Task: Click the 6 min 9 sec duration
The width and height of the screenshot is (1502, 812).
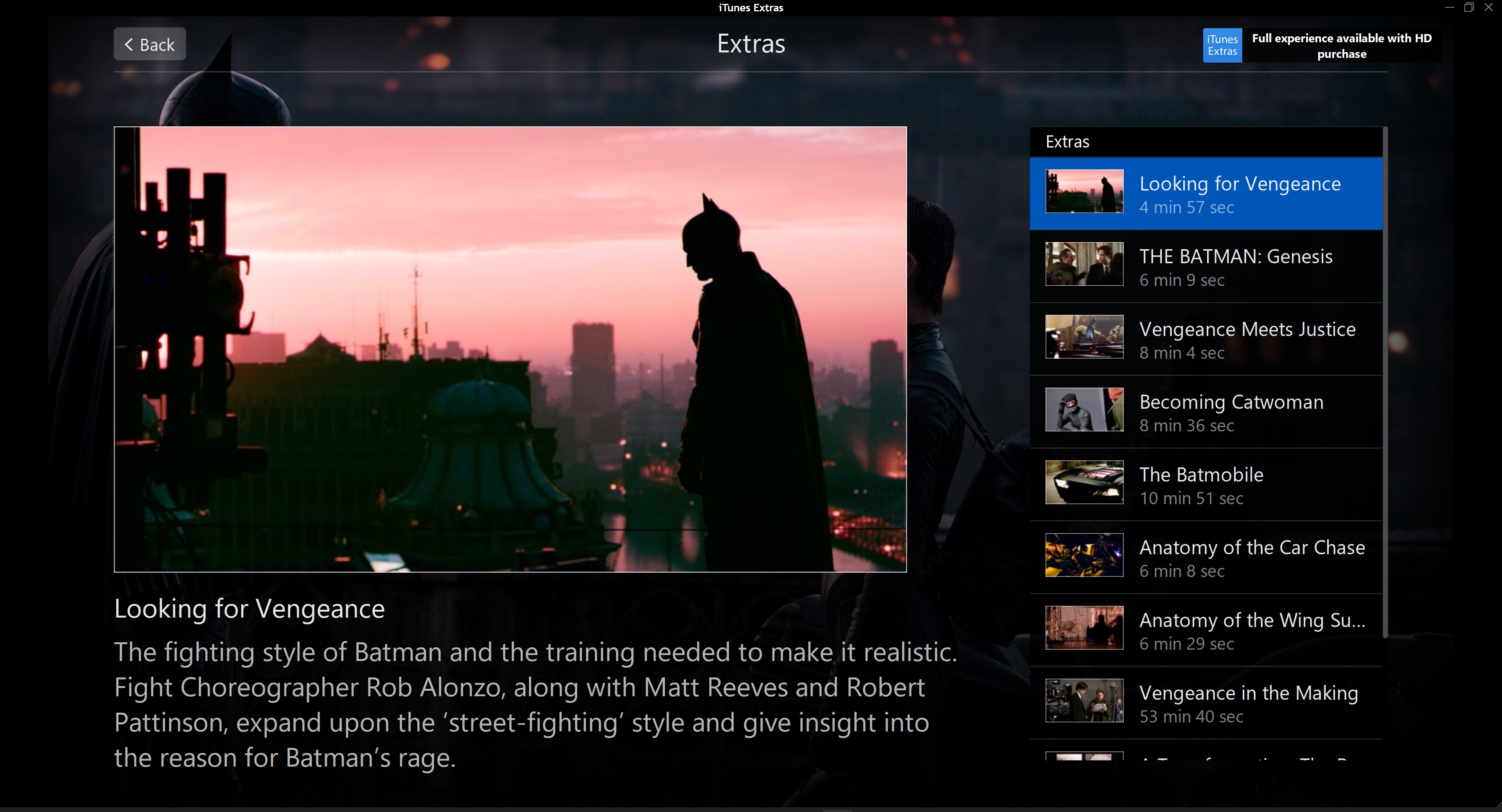Action: [1182, 280]
